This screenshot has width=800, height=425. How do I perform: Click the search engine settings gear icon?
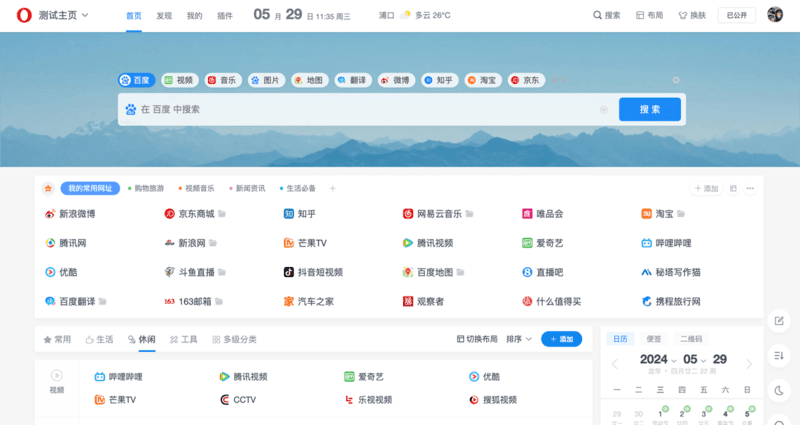[676, 80]
